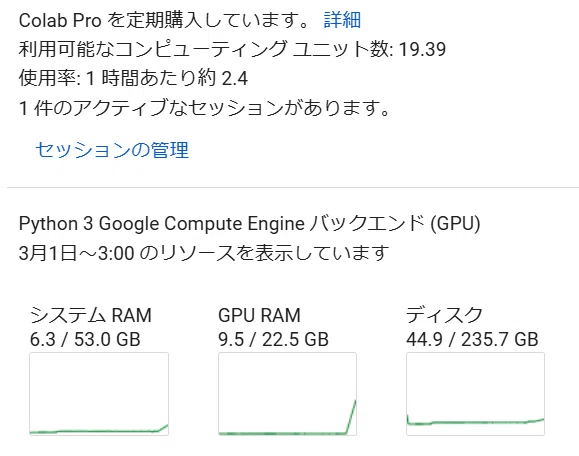Select the システム RAM usage graph

pos(99,394)
